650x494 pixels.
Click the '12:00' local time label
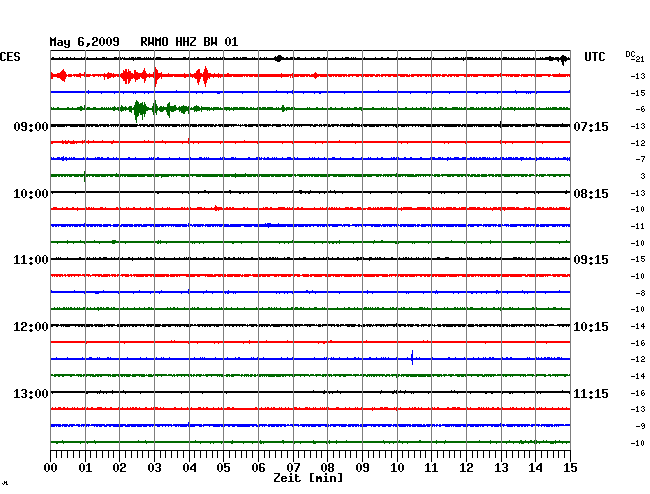click(31, 327)
